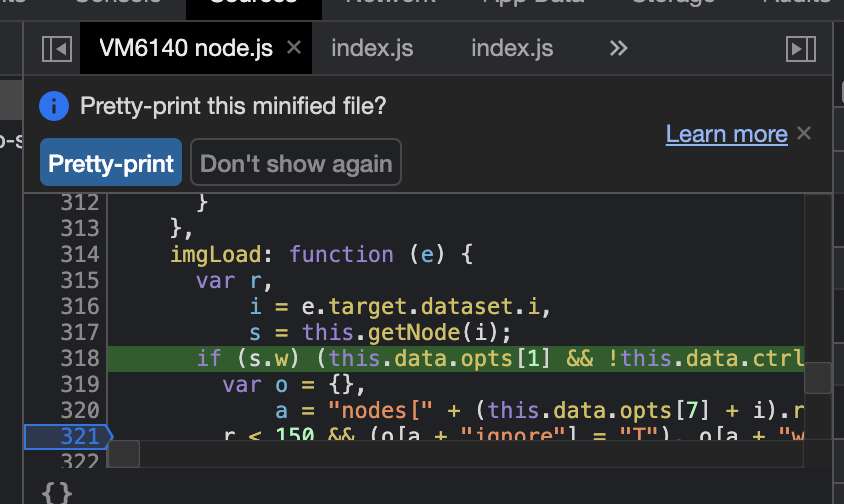Screen dimensions: 844x504
Task: Toggle the debugger sidebar panel
Action: pyautogui.click(x=801, y=49)
